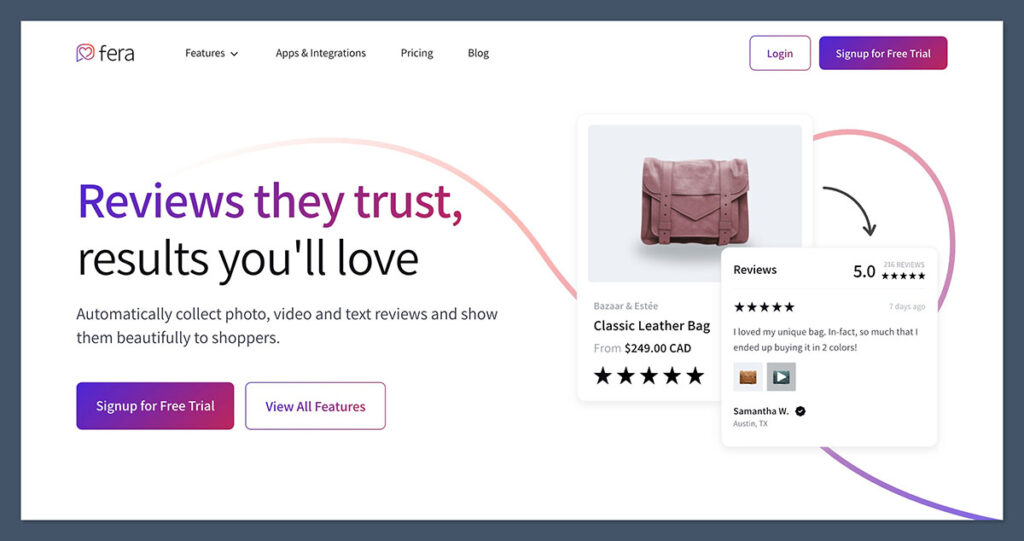Open the Apps & Integrations menu item
Viewport: 1024px width, 541px height.
tap(321, 53)
